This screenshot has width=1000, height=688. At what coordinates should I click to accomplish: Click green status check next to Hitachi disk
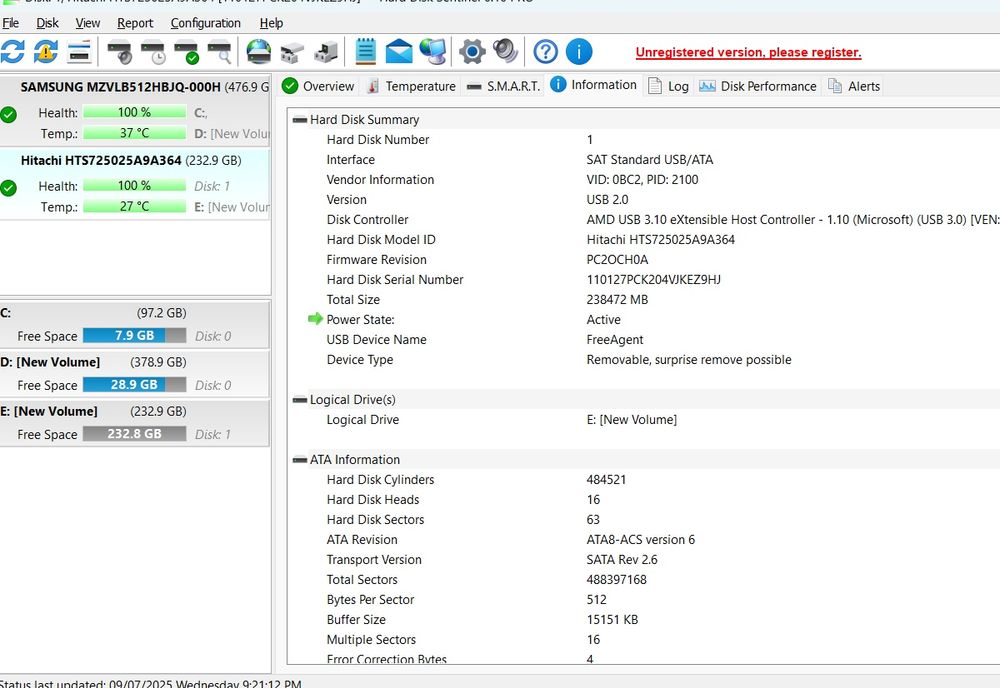tap(8, 188)
